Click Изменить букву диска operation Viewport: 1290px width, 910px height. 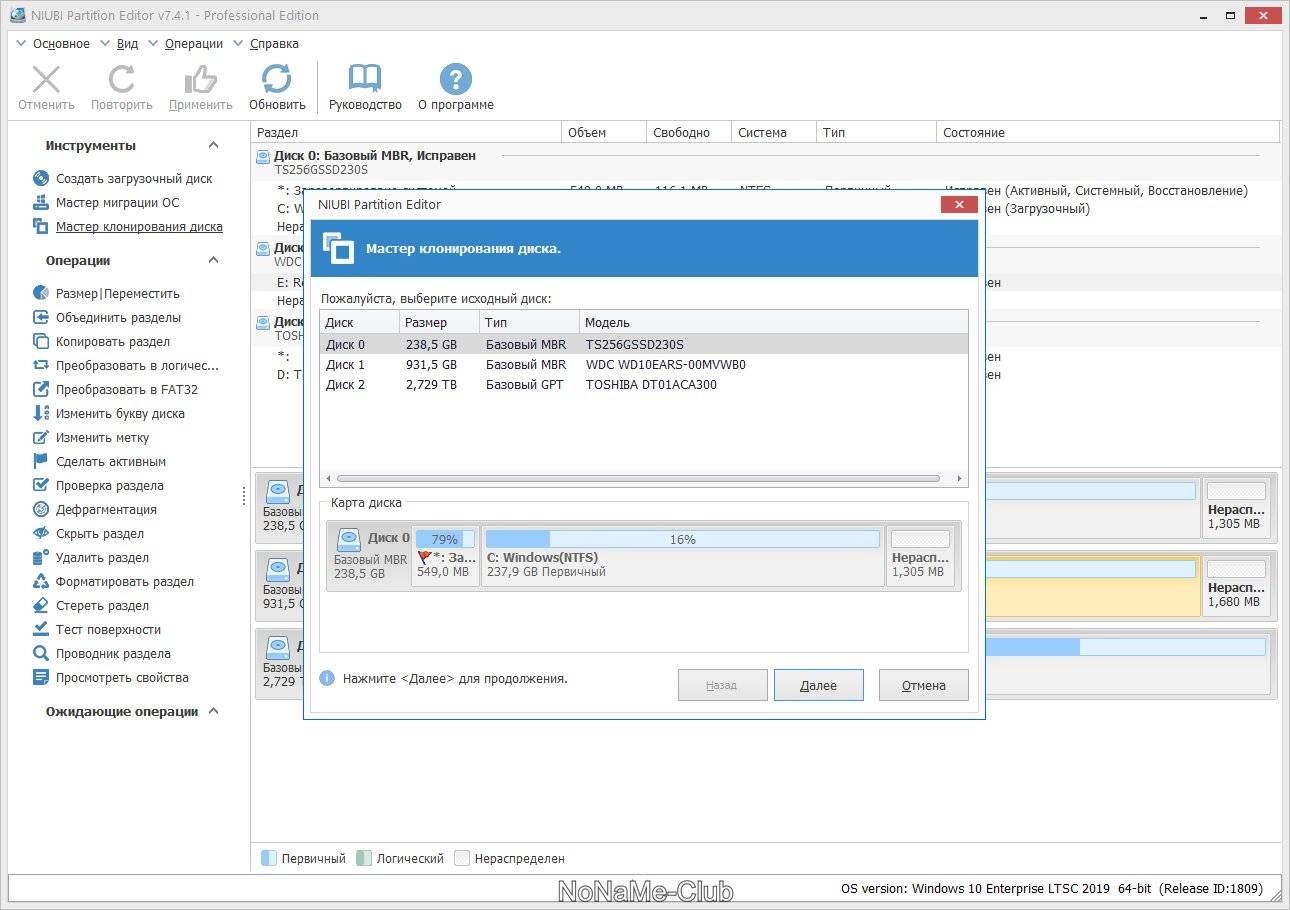click(120, 414)
